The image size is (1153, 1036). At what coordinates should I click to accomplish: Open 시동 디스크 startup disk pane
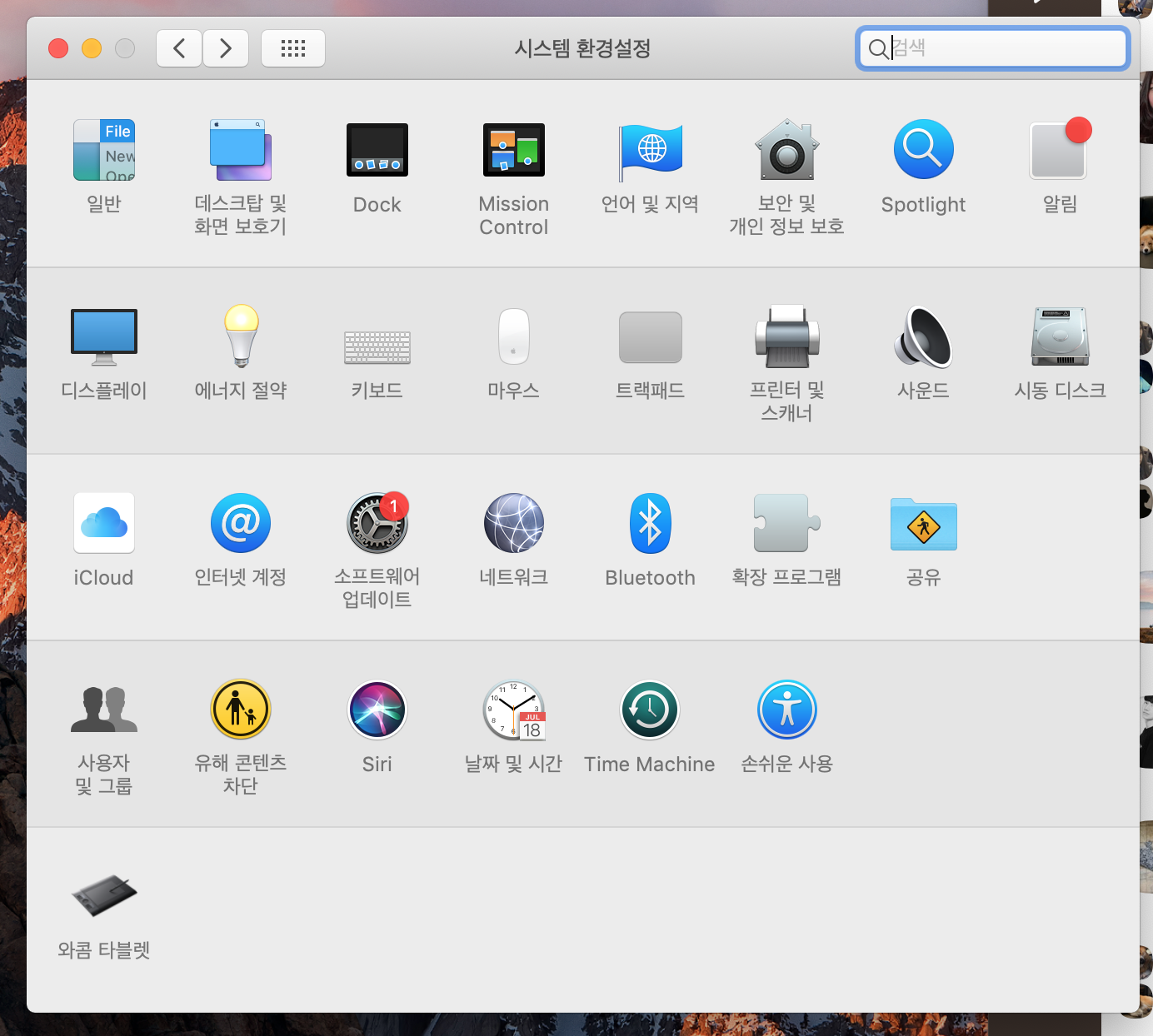[1061, 336]
